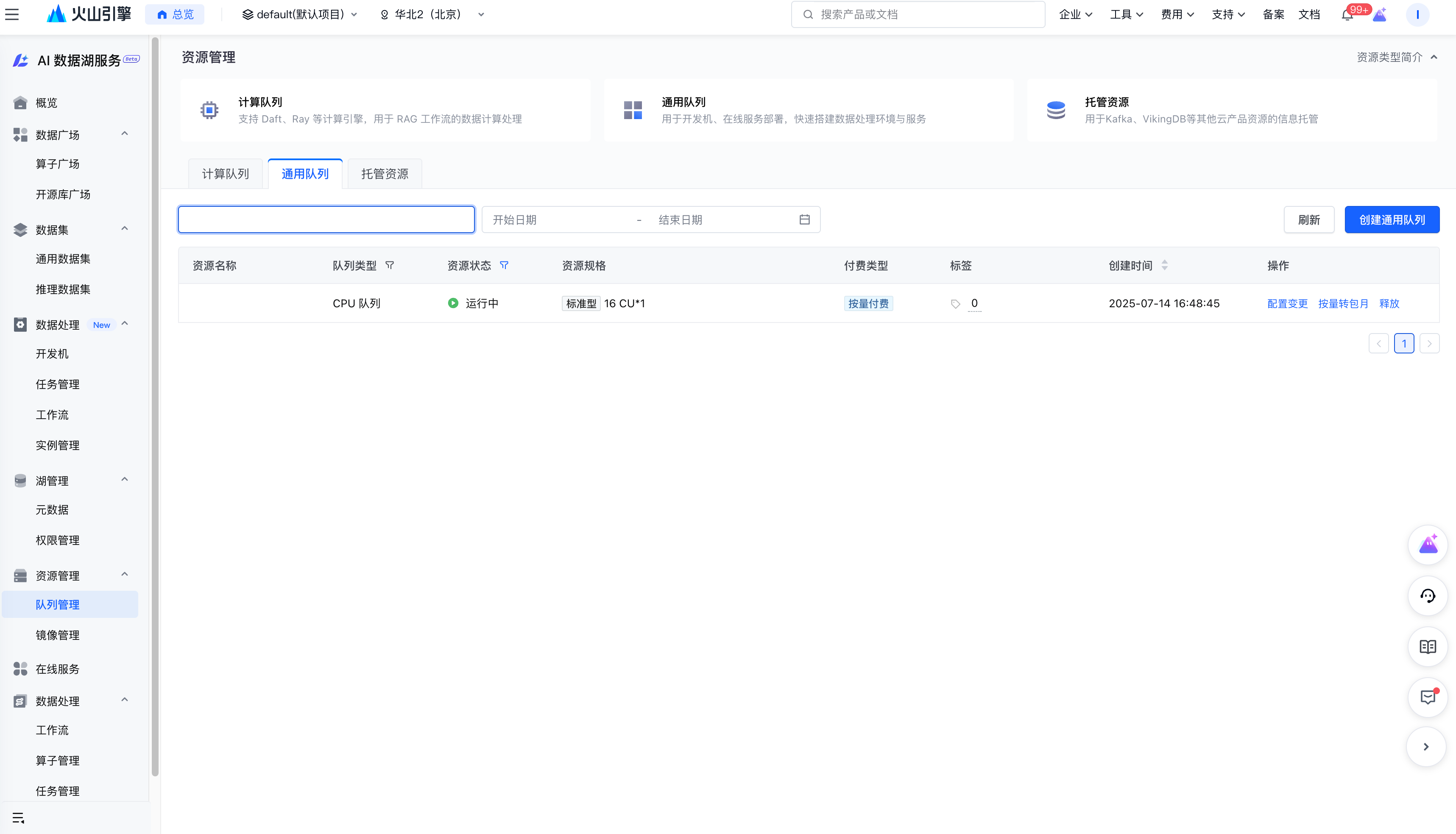Sort table by creation time

pos(1164,265)
